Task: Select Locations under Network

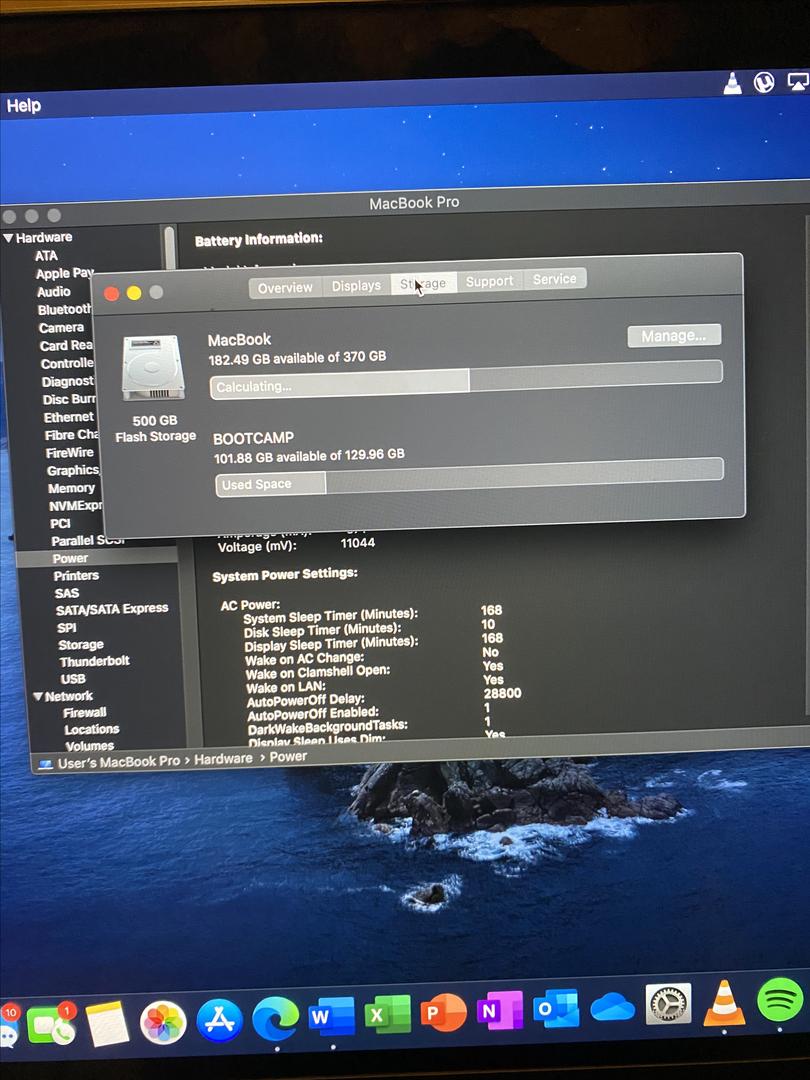Action: pyautogui.click(x=92, y=729)
